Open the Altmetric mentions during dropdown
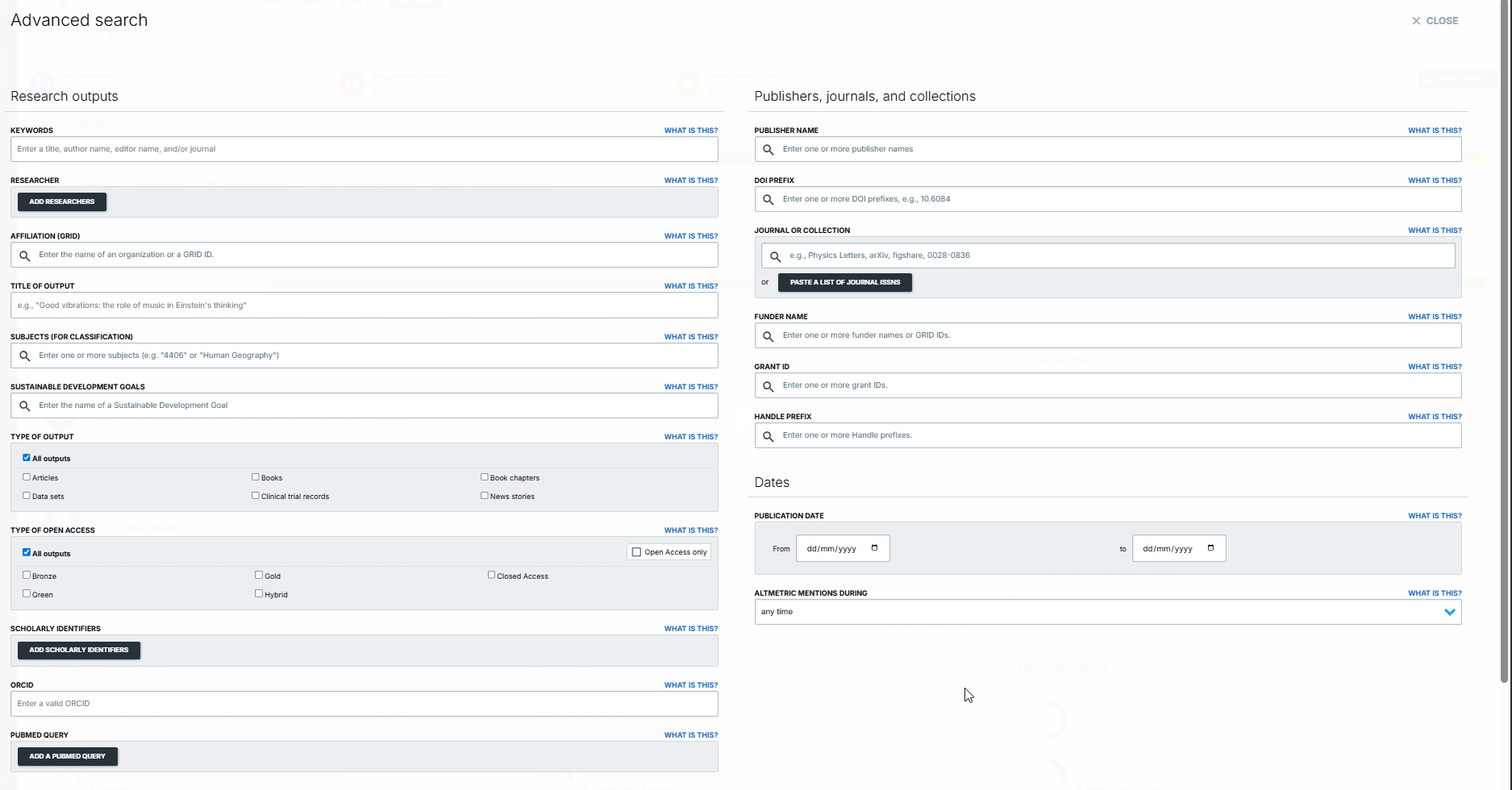The image size is (1512, 790). (1108, 612)
